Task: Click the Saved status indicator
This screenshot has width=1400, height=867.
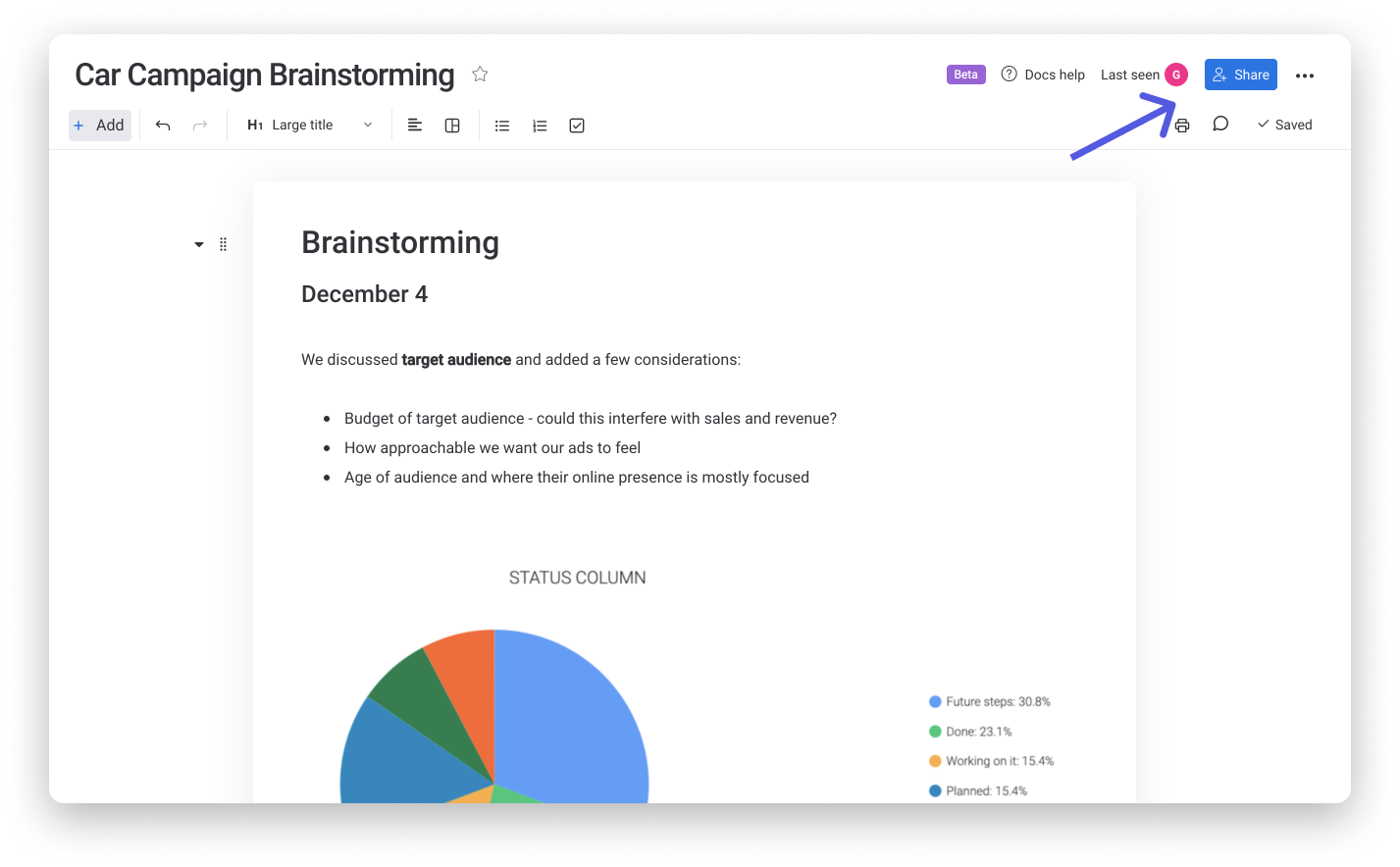Action: [1284, 125]
